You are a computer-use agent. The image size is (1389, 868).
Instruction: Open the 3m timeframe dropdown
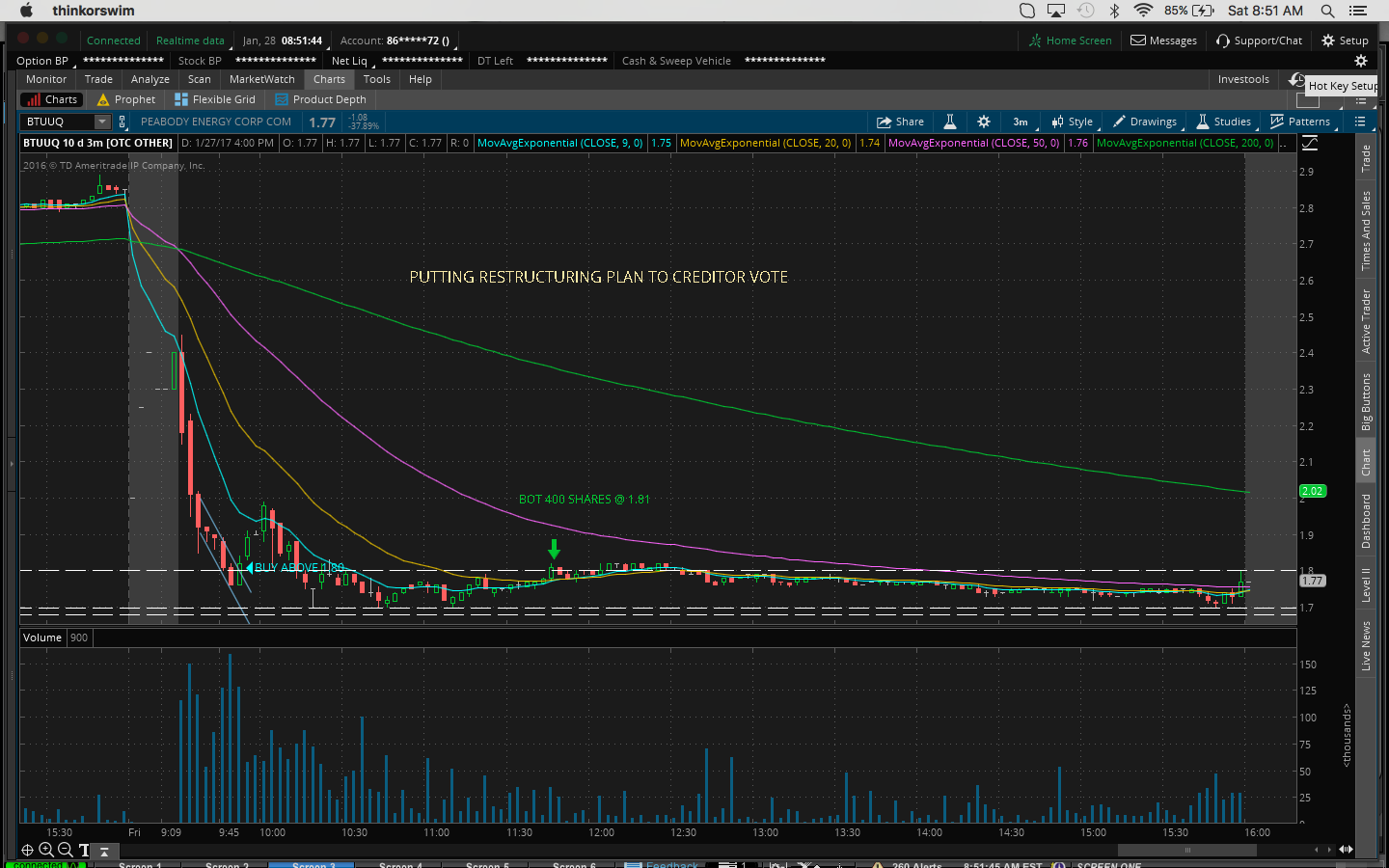click(x=1021, y=122)
